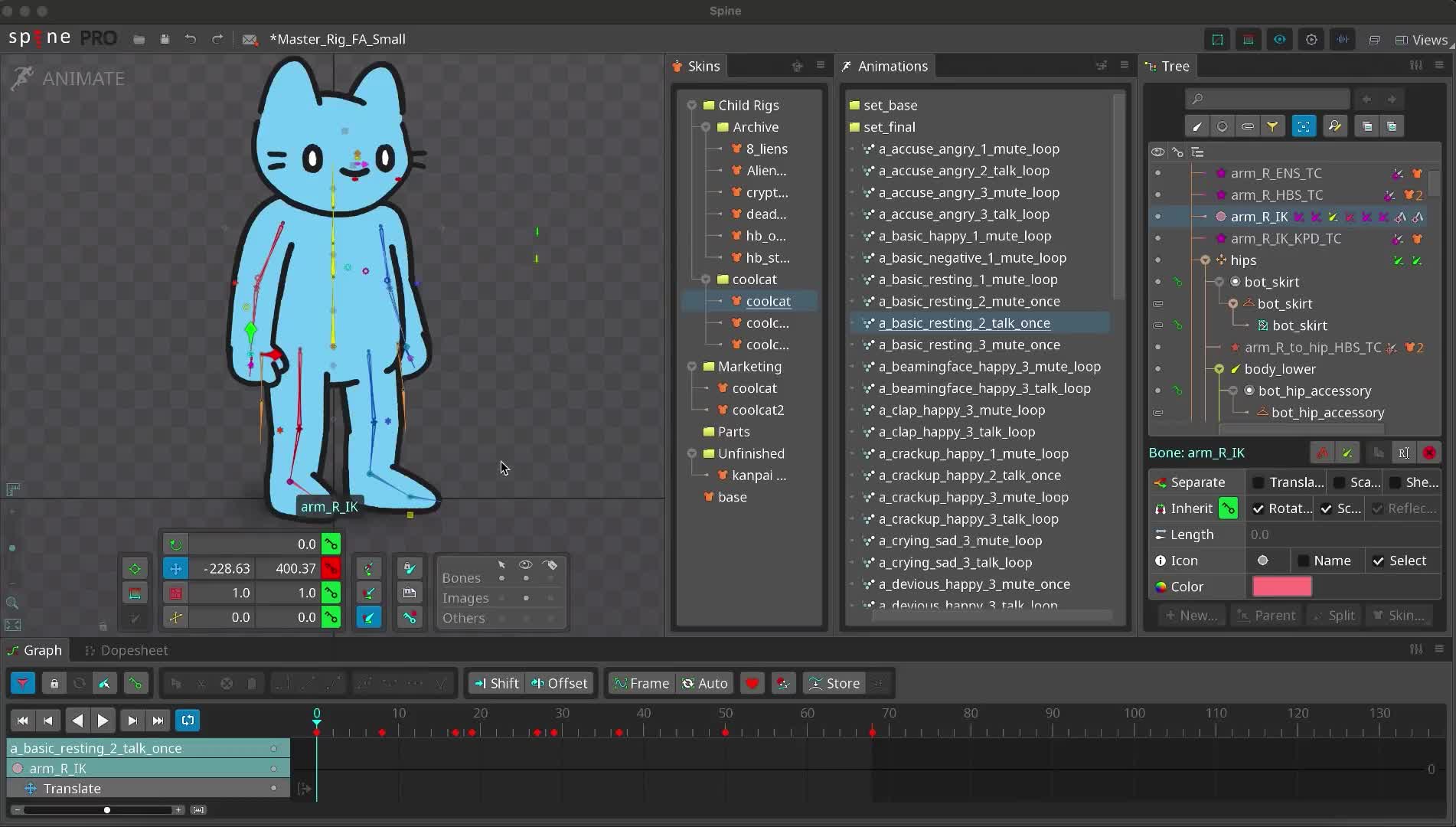1456x827 pixels.
Task: Collapse the Child Rigs folder
Action: coord(692,106)
